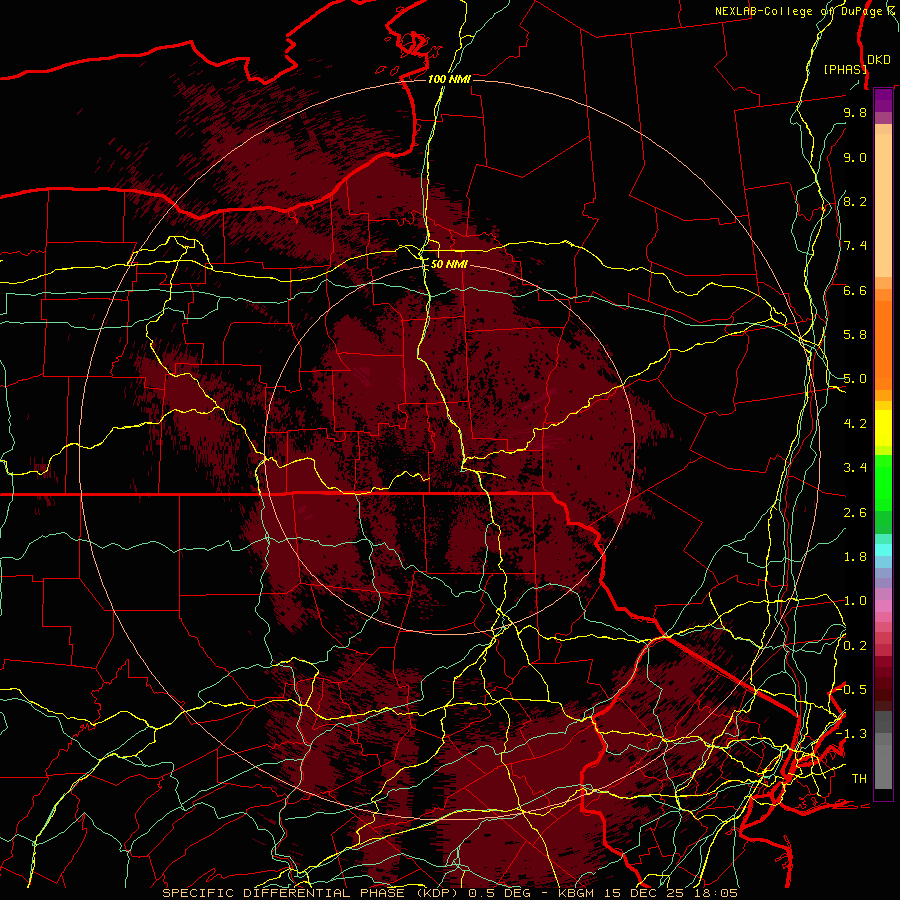Click the 5.8 legend value
This screenshot has width=900, height=900.
pyautogui.click(x=855, y=335)
